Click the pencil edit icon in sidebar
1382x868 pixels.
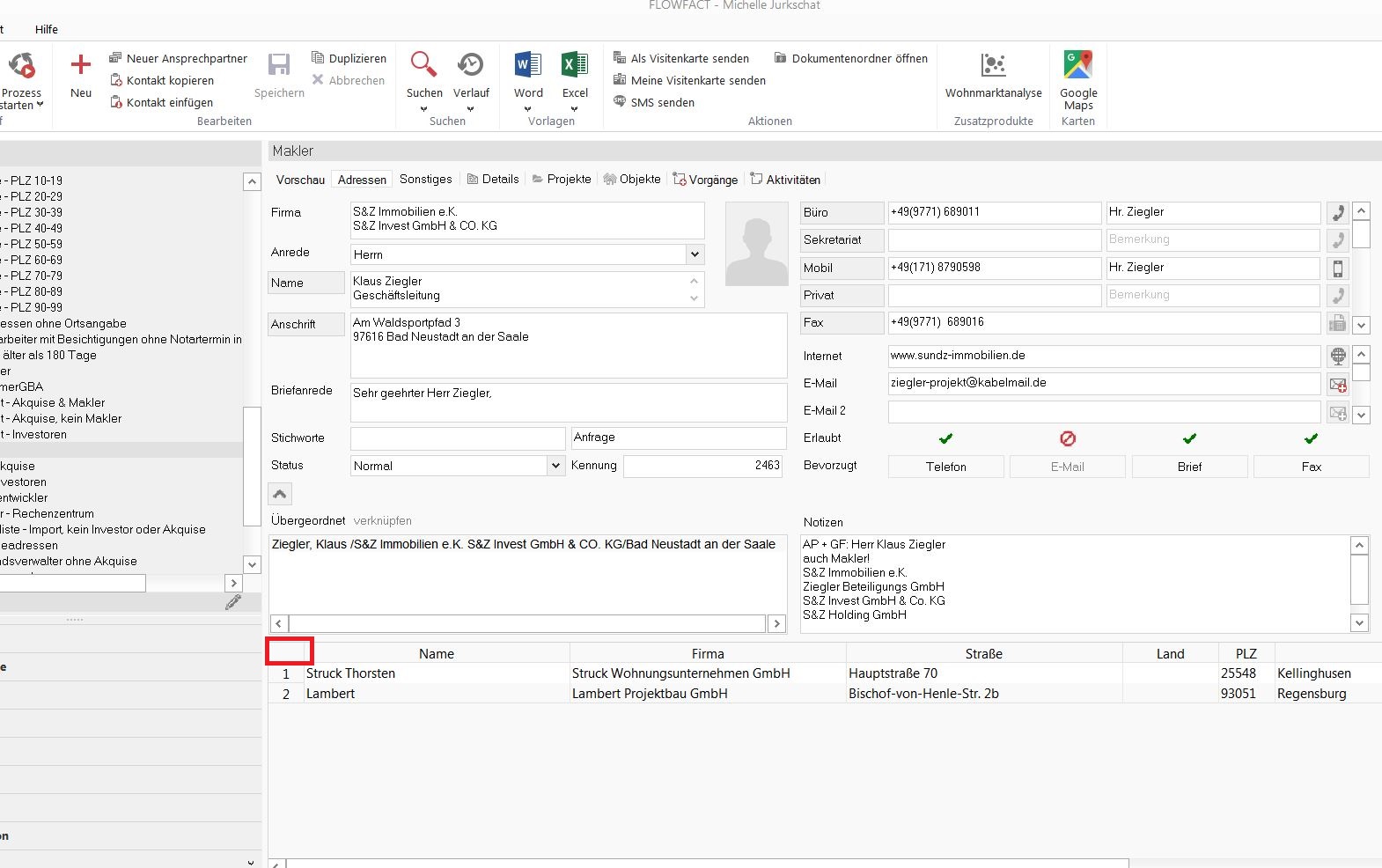(x=233, y=602)
